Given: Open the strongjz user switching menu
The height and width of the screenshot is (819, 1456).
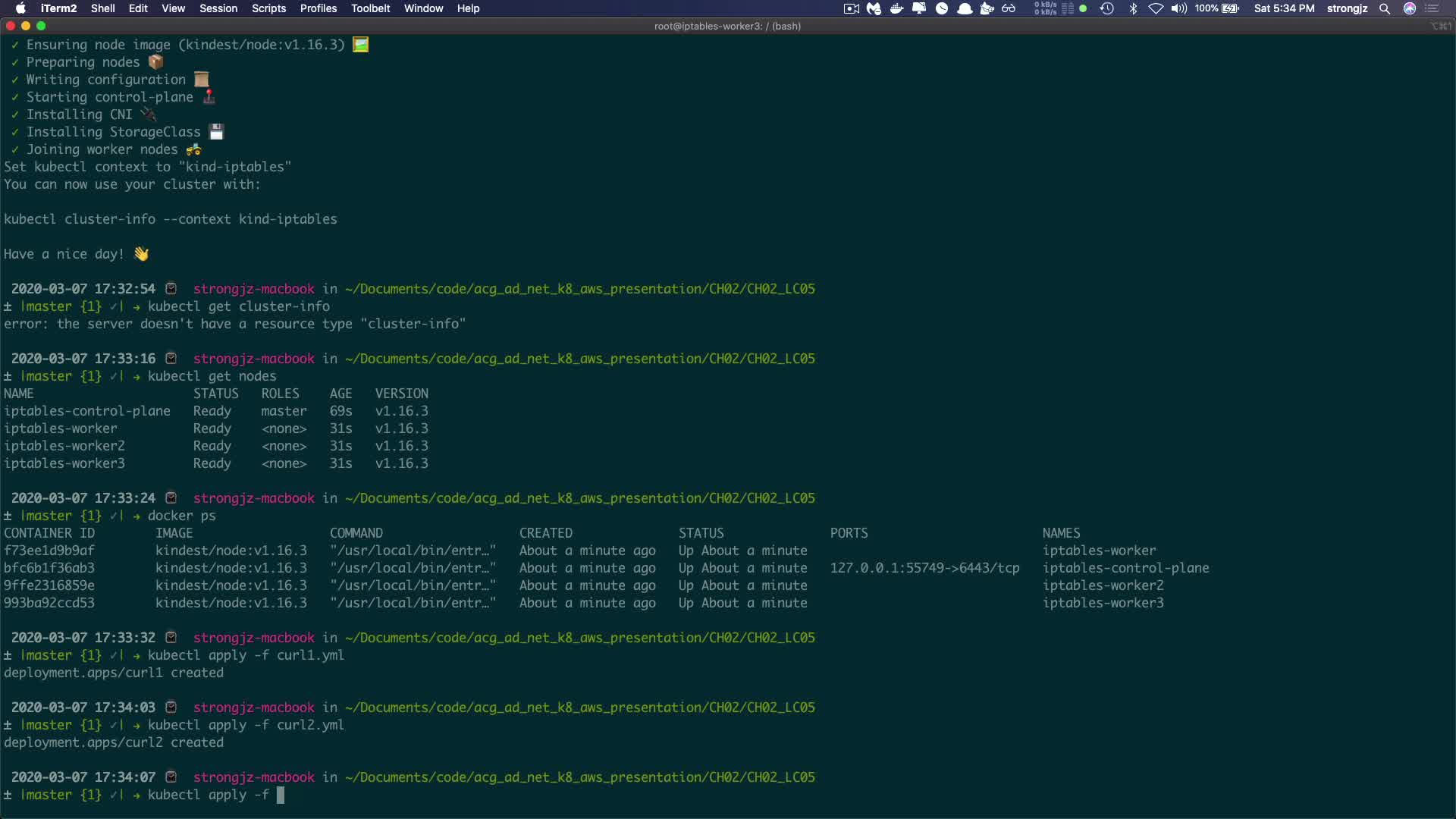Looking at the screenshot, I should tap(1347, 8).
